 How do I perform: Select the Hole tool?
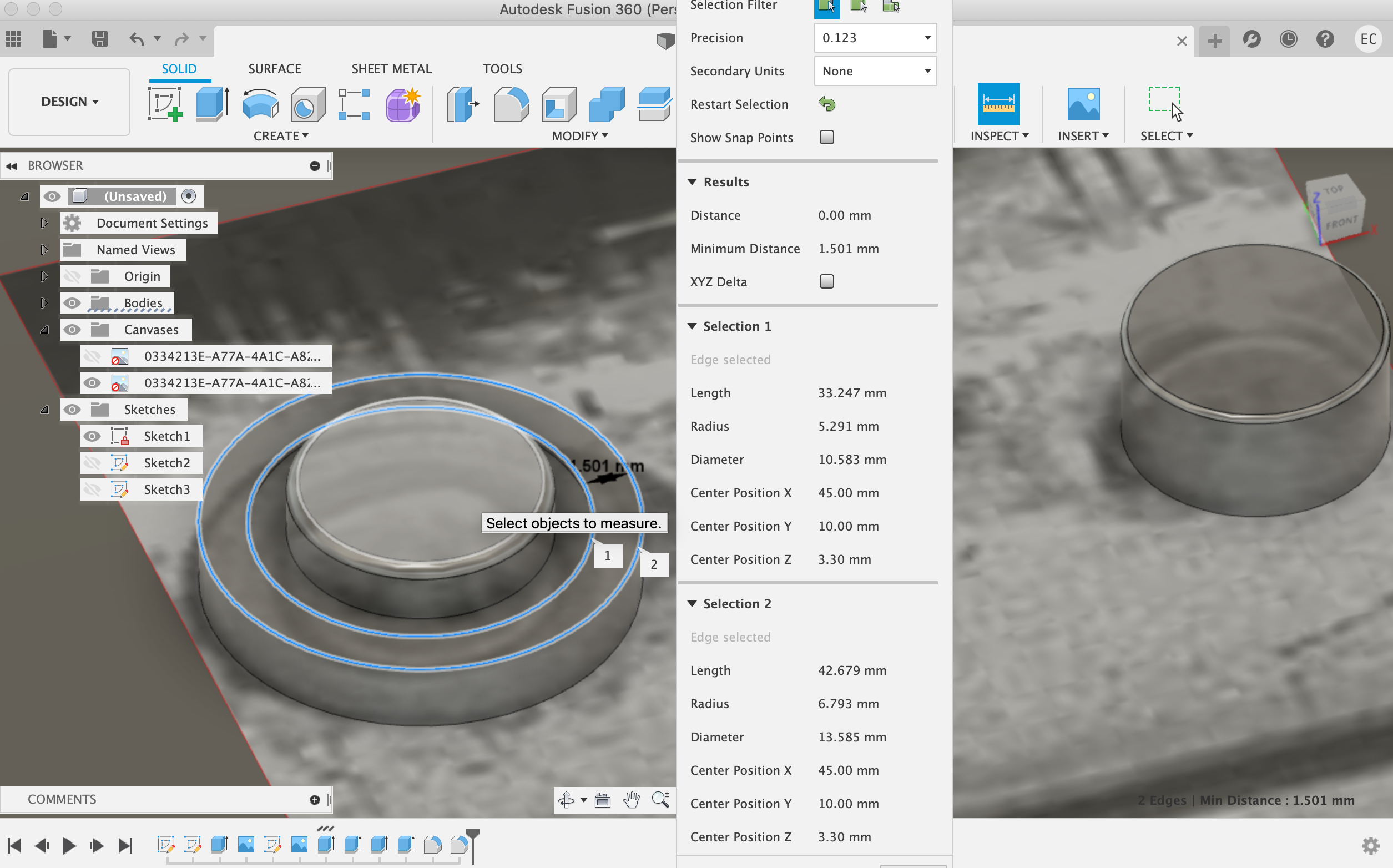307,104
